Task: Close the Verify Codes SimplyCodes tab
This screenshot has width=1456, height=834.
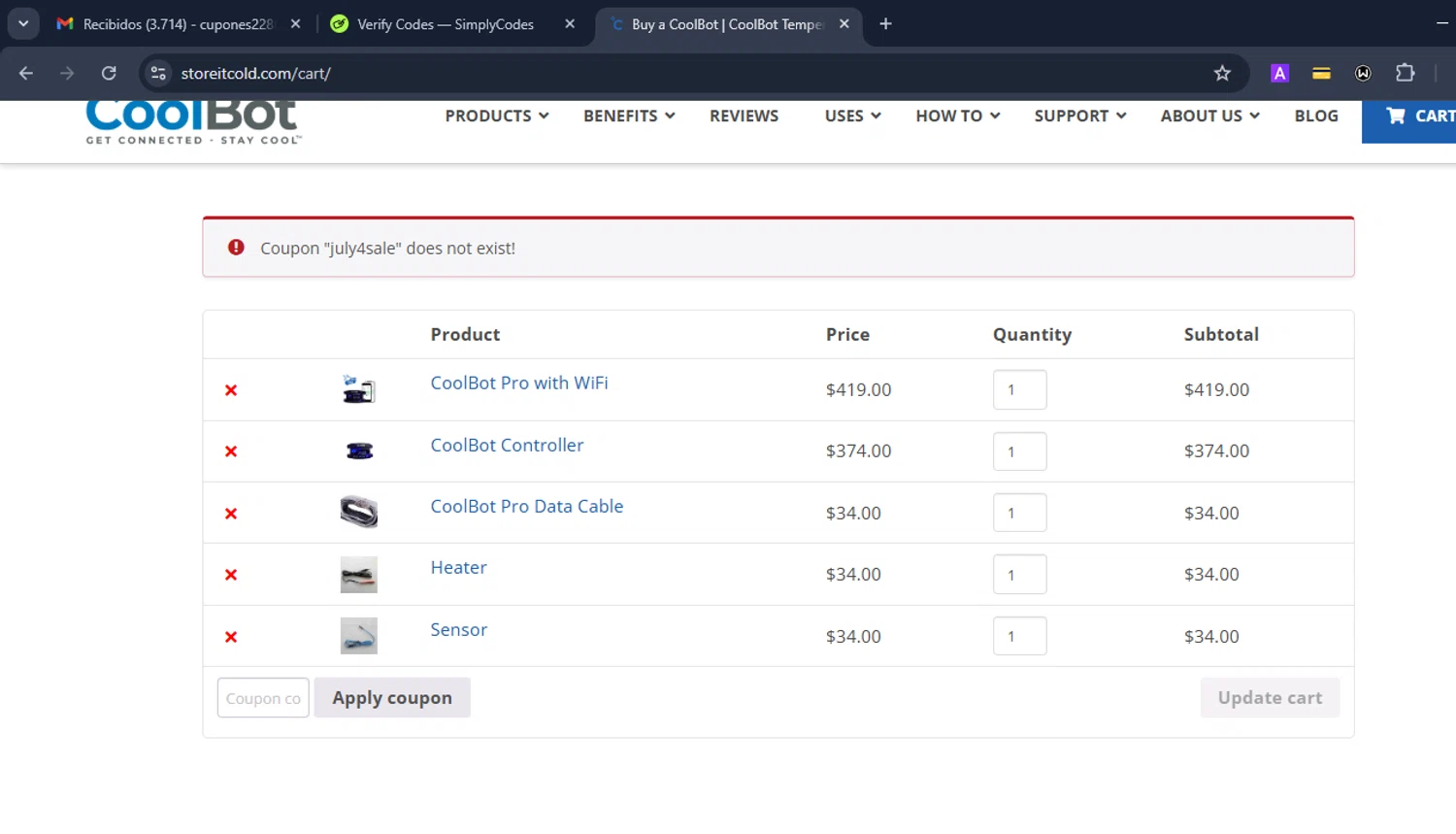Action: pos(570,24)
